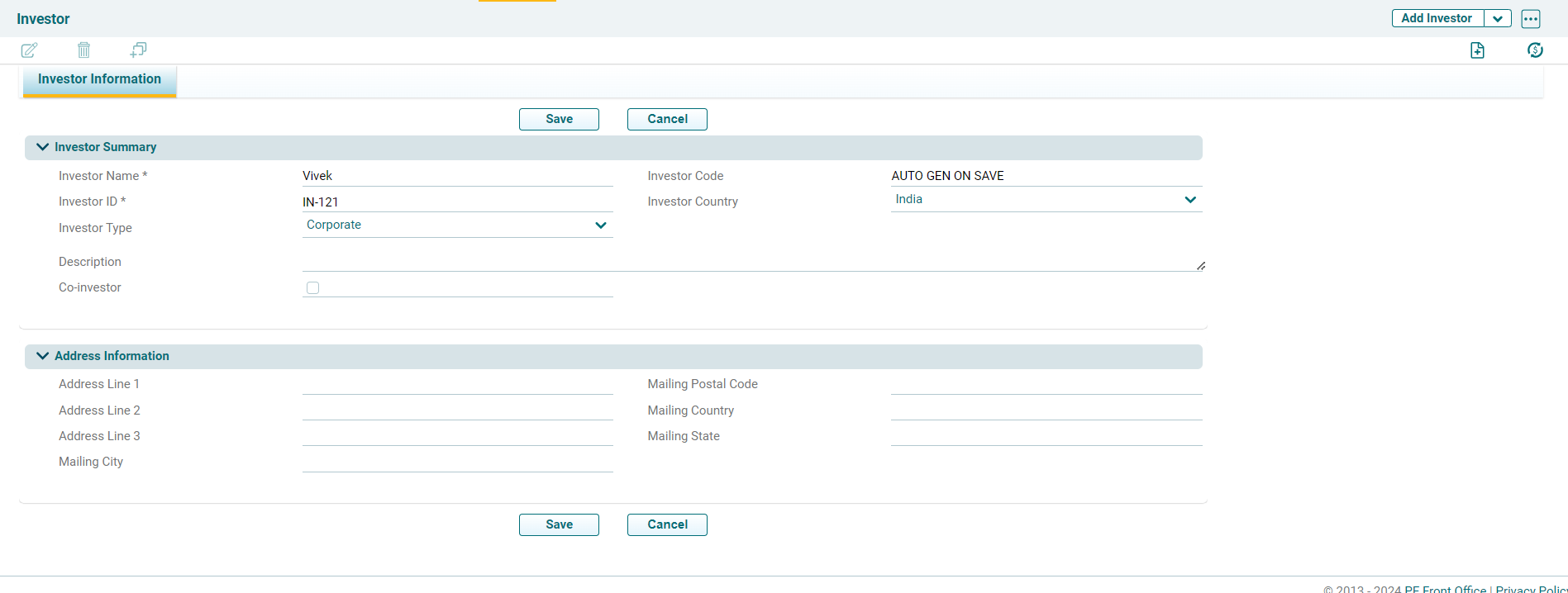This screenshot has height=593, width=1568.
Task: Click the Add Investor button
Action: (1437, 19)
